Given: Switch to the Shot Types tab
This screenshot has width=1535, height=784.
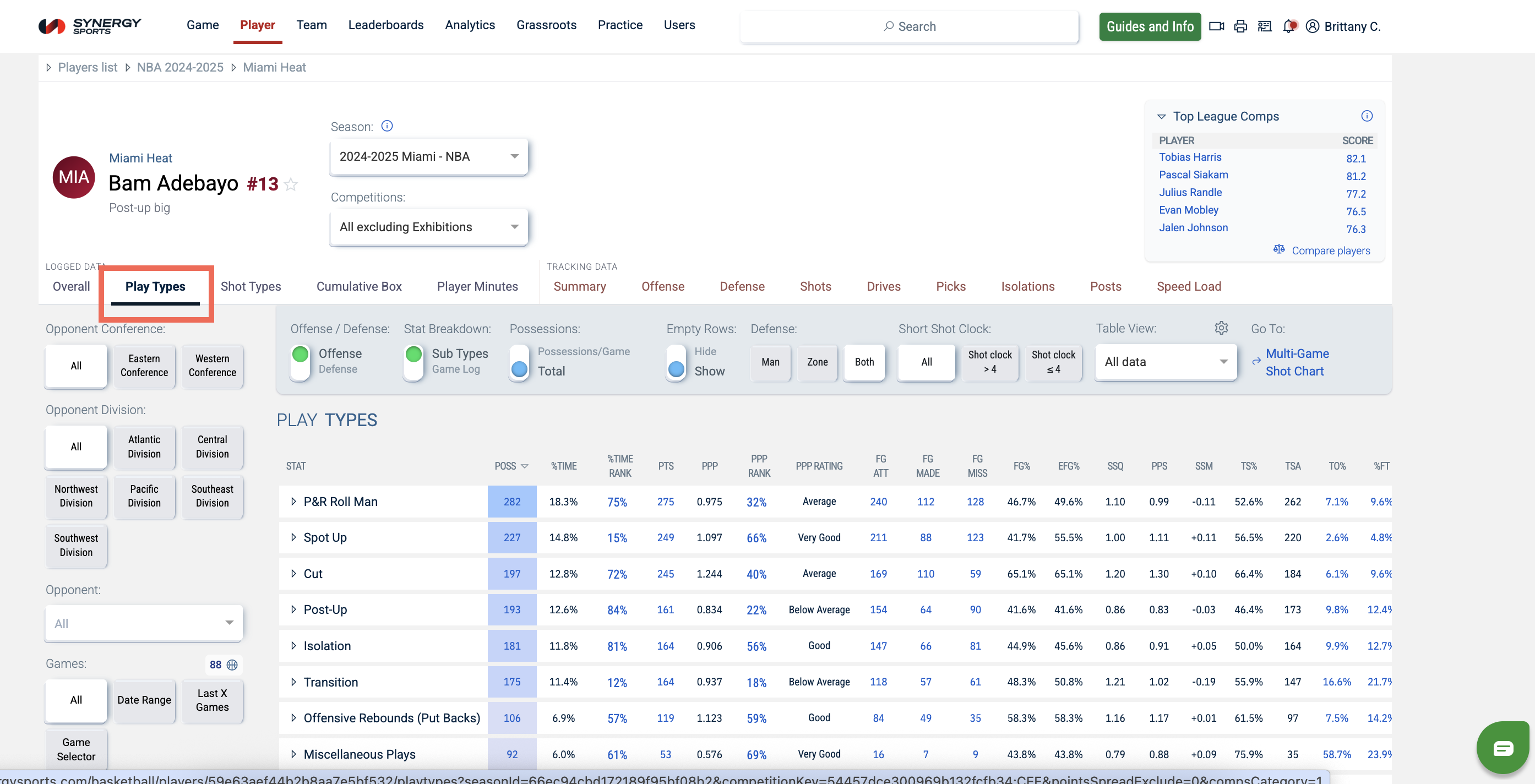Looking at the screenshot, I should [251, 286].
